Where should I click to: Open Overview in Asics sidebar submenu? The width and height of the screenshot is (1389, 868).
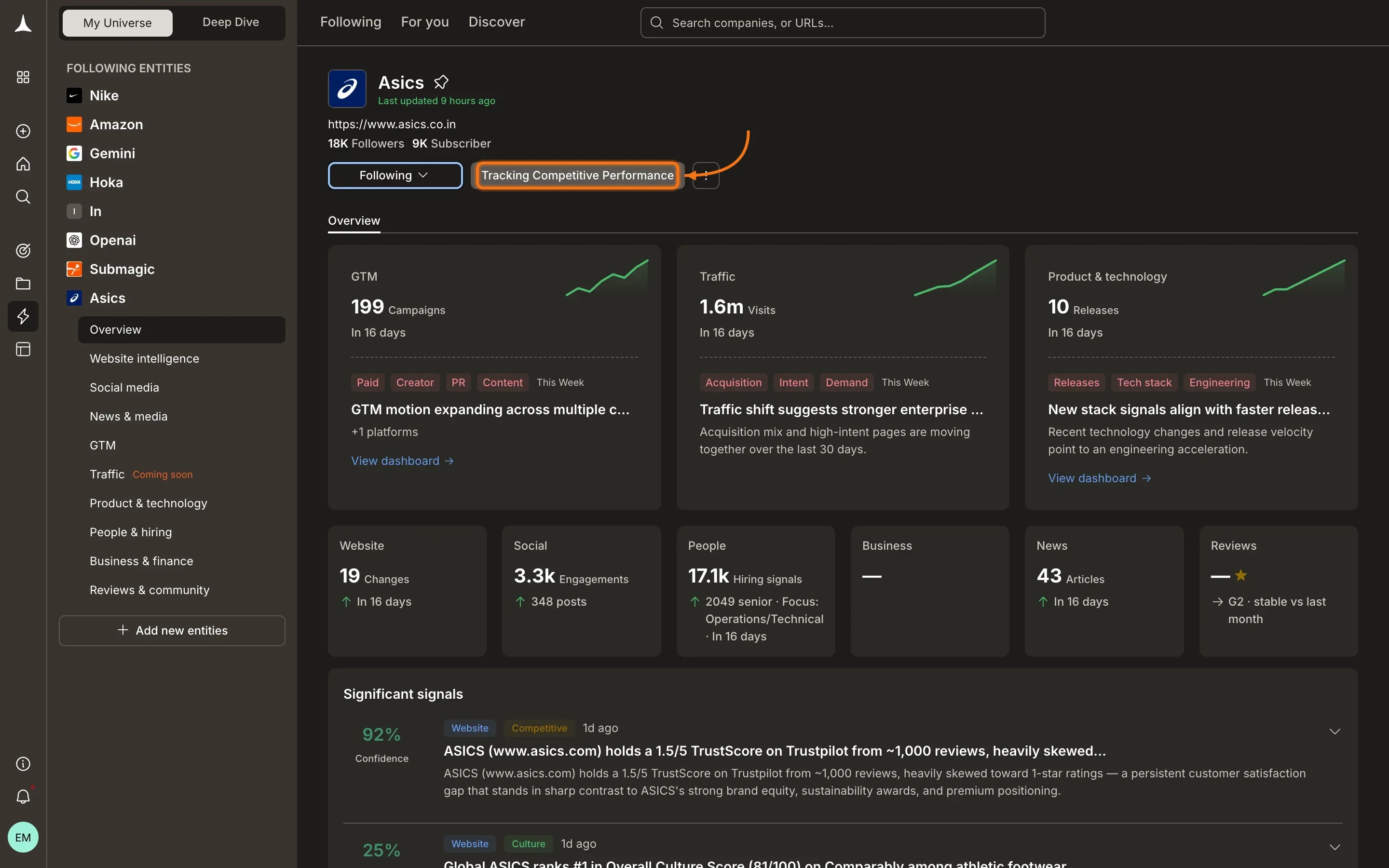(x=181, y=330)
